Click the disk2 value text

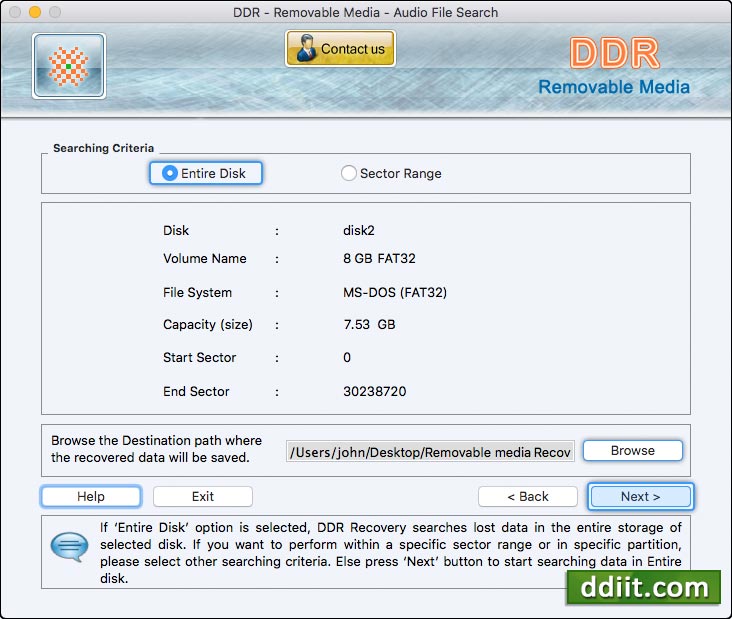point(359,231)
